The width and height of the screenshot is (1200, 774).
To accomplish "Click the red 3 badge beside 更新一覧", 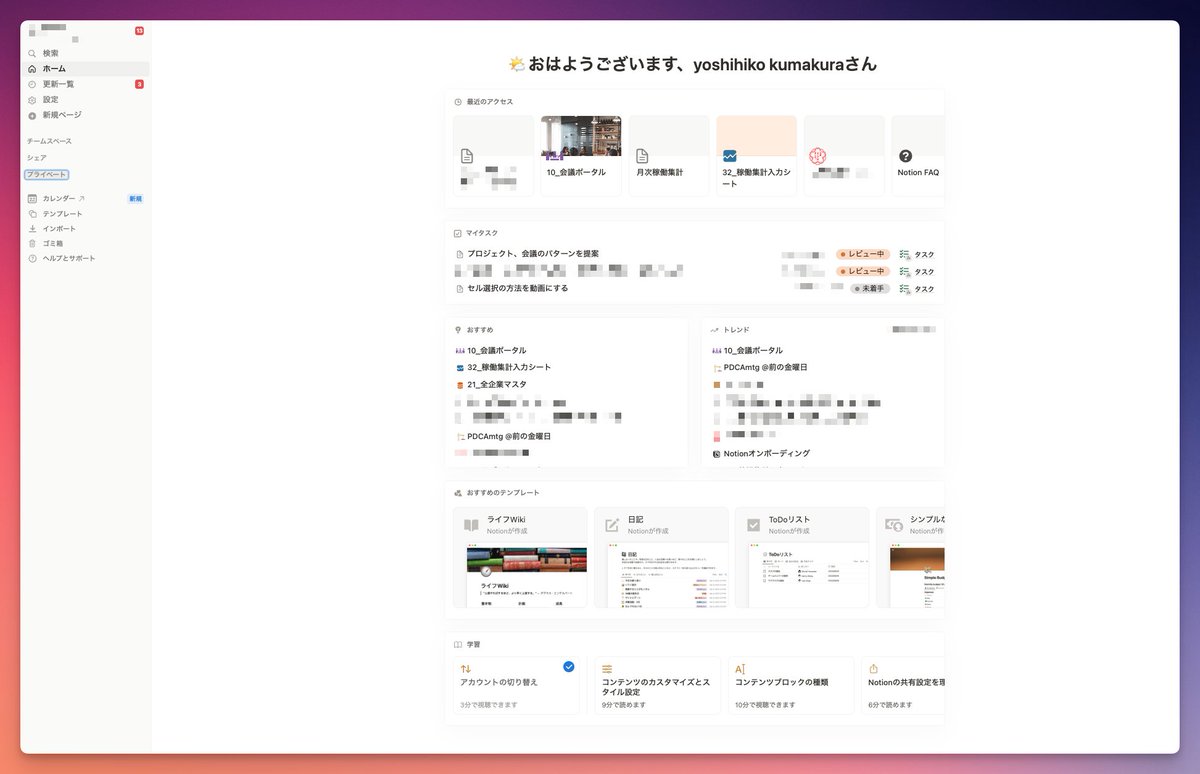I will pyautogui.click(x=139, y=84).
